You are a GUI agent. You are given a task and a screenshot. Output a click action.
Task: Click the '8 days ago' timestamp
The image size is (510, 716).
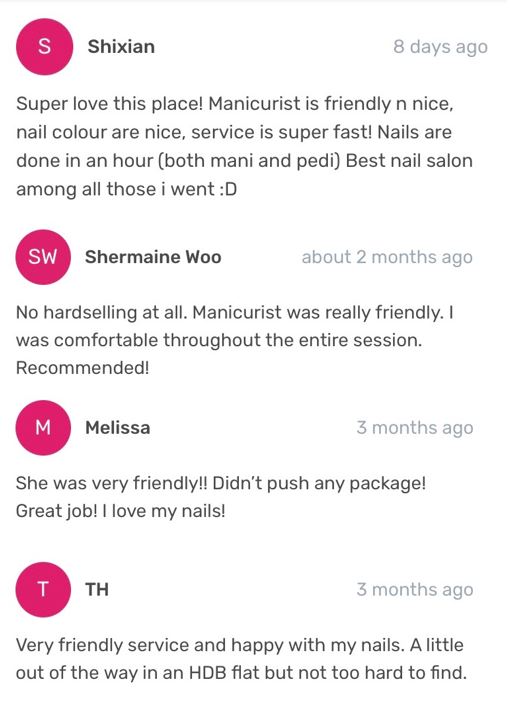tap(441, 47)
